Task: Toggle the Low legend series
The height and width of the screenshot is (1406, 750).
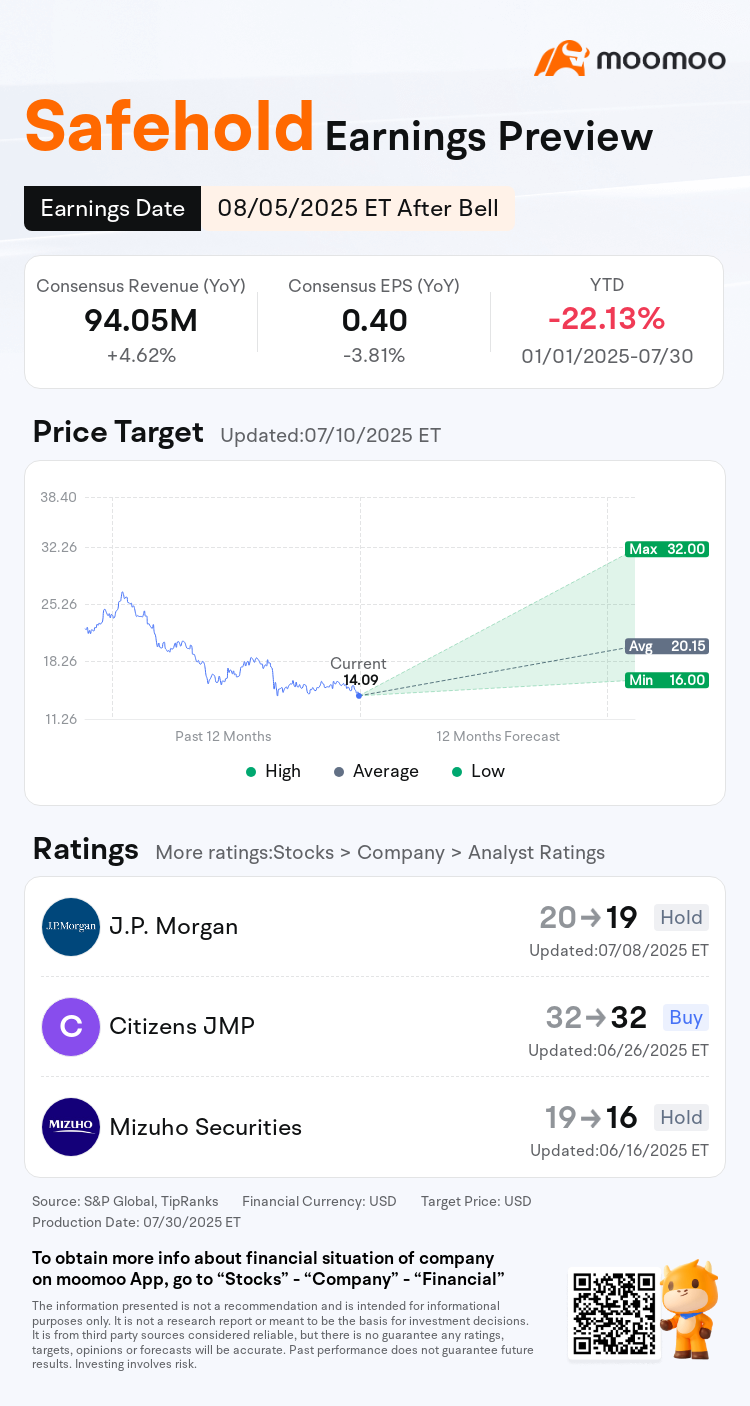Action: (478, 771)
